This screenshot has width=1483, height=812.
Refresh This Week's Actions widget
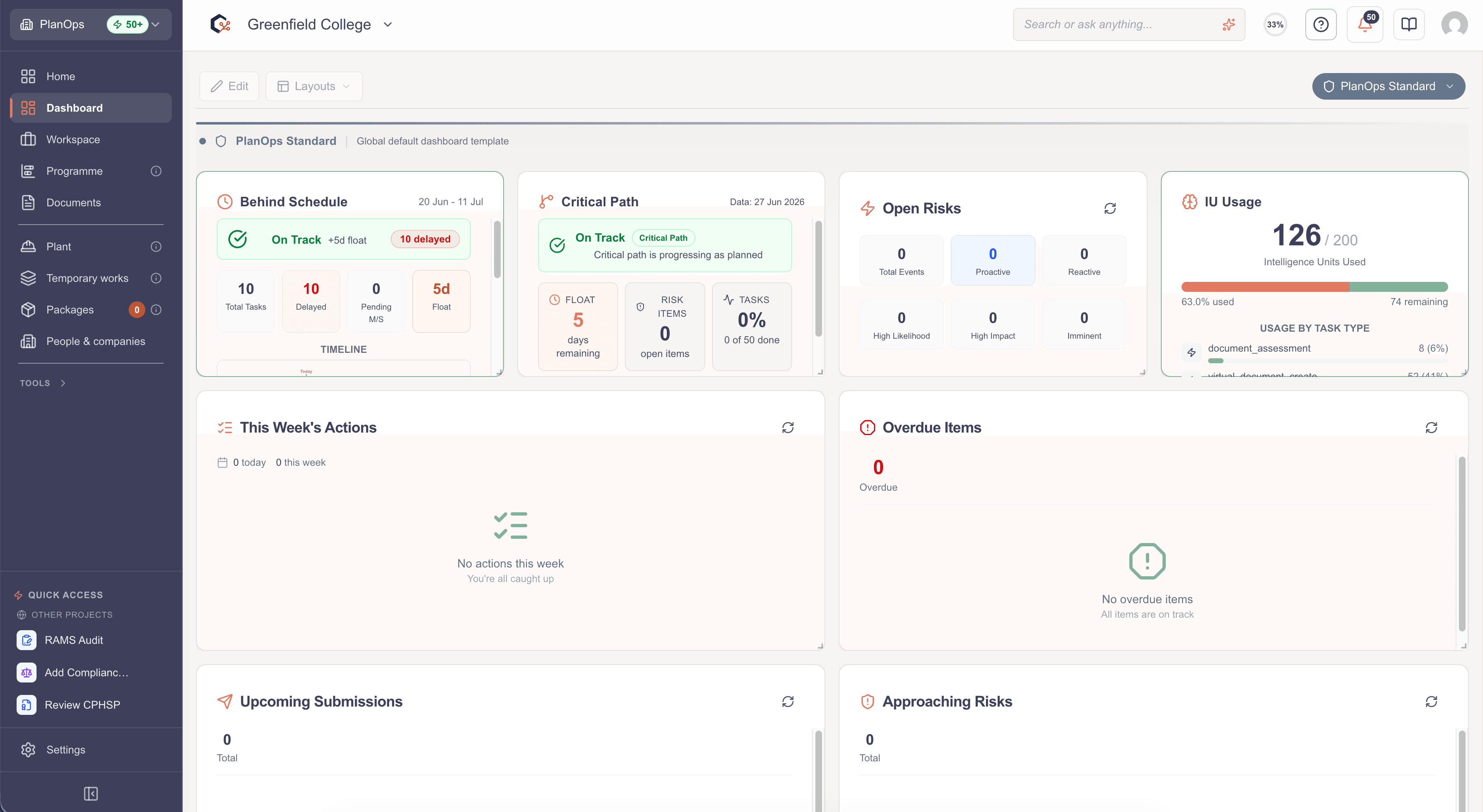[788, 428]
